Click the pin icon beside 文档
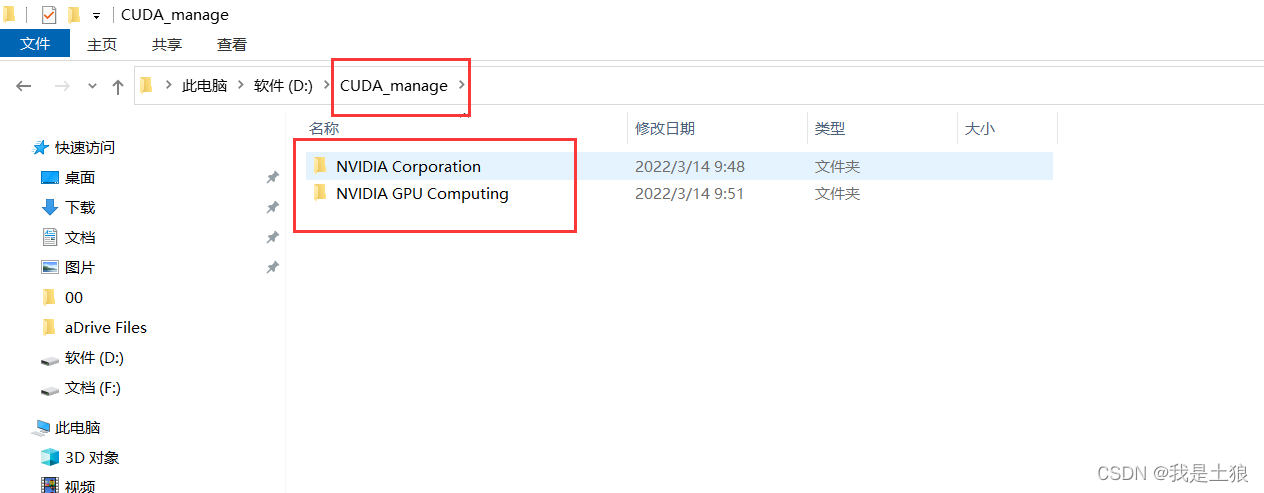 point(272,237)
